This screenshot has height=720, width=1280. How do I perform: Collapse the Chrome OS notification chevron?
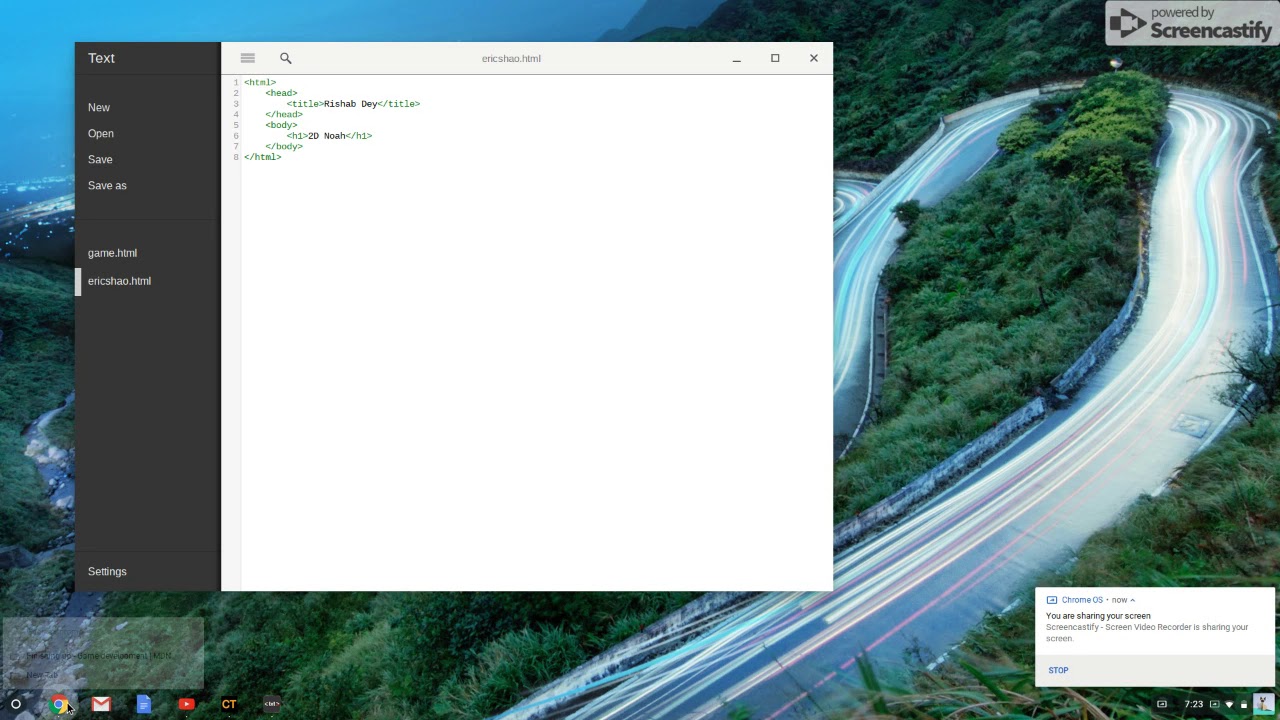click(1132, 600)
